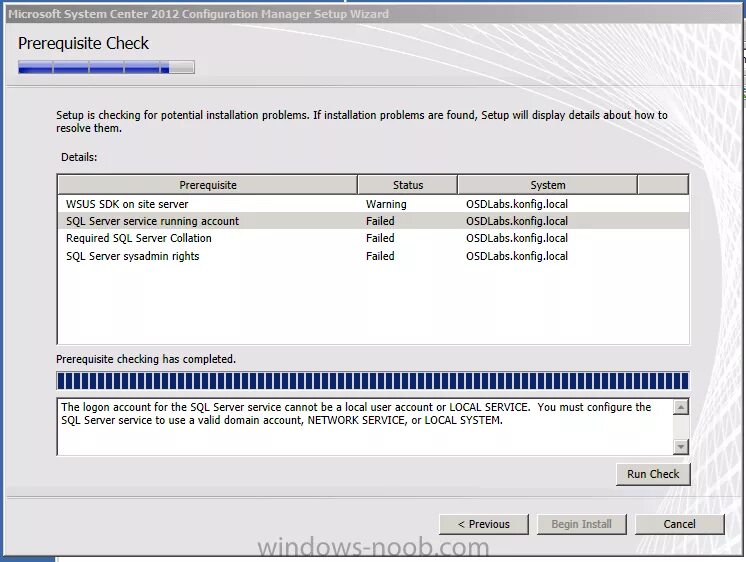Click the Prerequisite Check page heading

(83, 43)
